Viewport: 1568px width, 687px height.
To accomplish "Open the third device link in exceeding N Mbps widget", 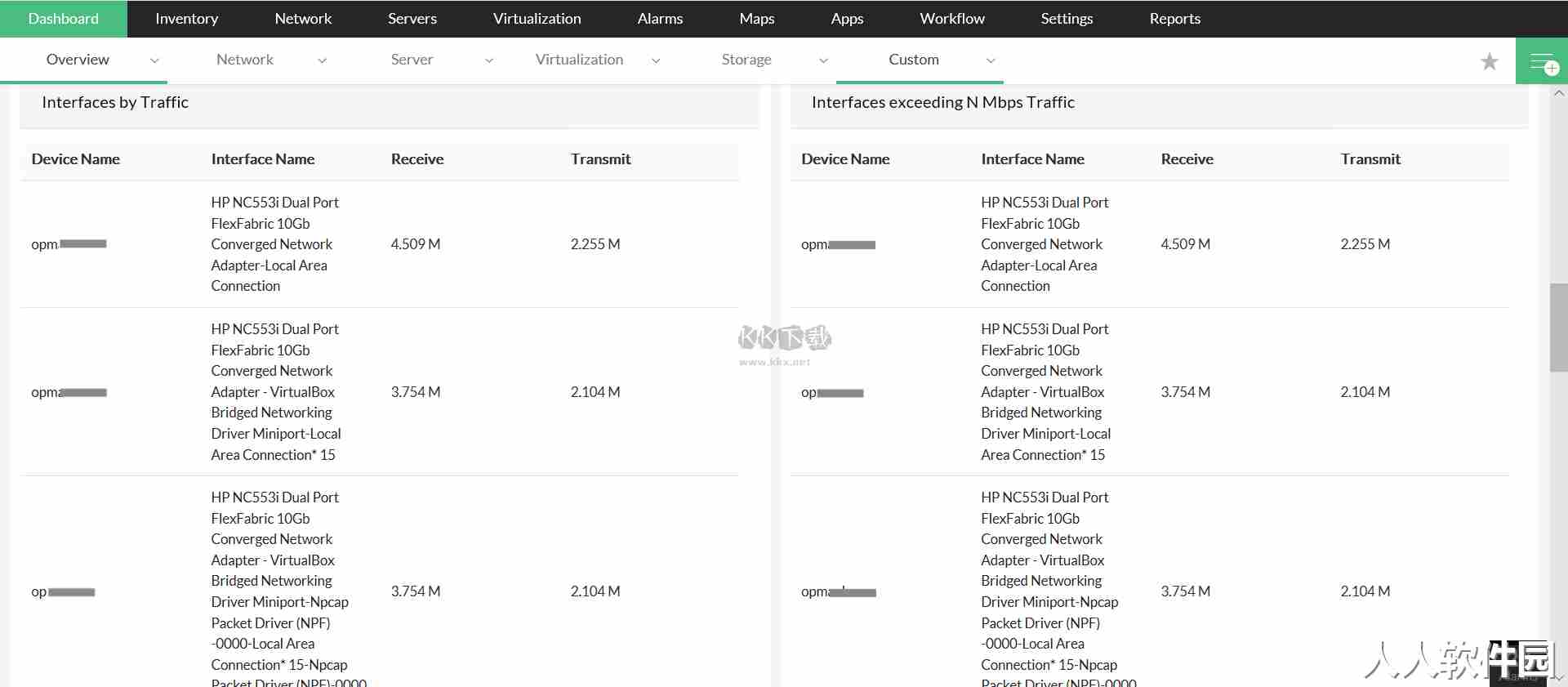I will click(839, 592).
